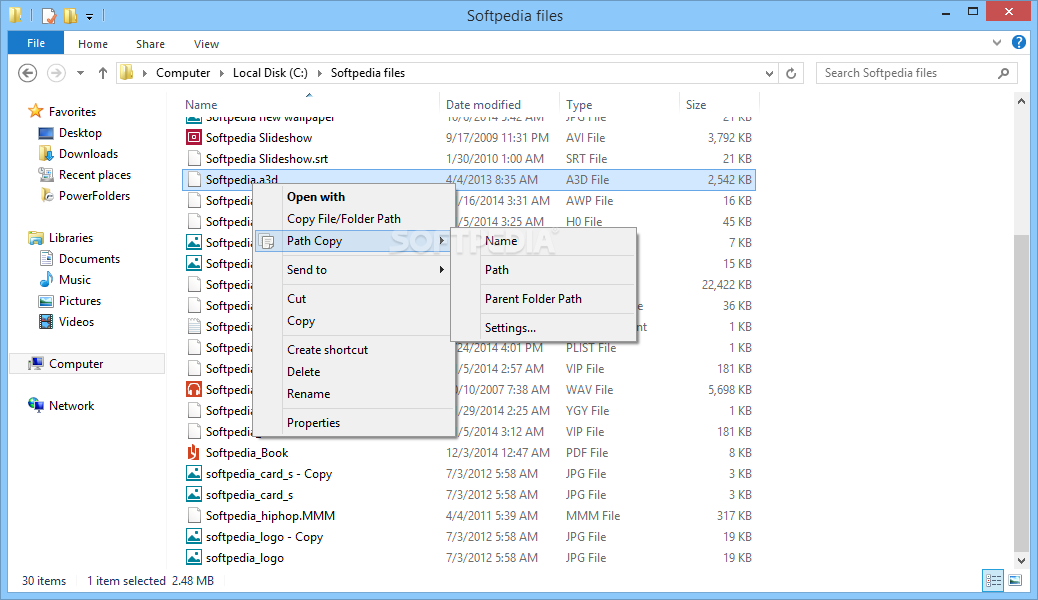Click the Path Copy menu icon
Screen dimensions: 1038x600
click(267, 242)
